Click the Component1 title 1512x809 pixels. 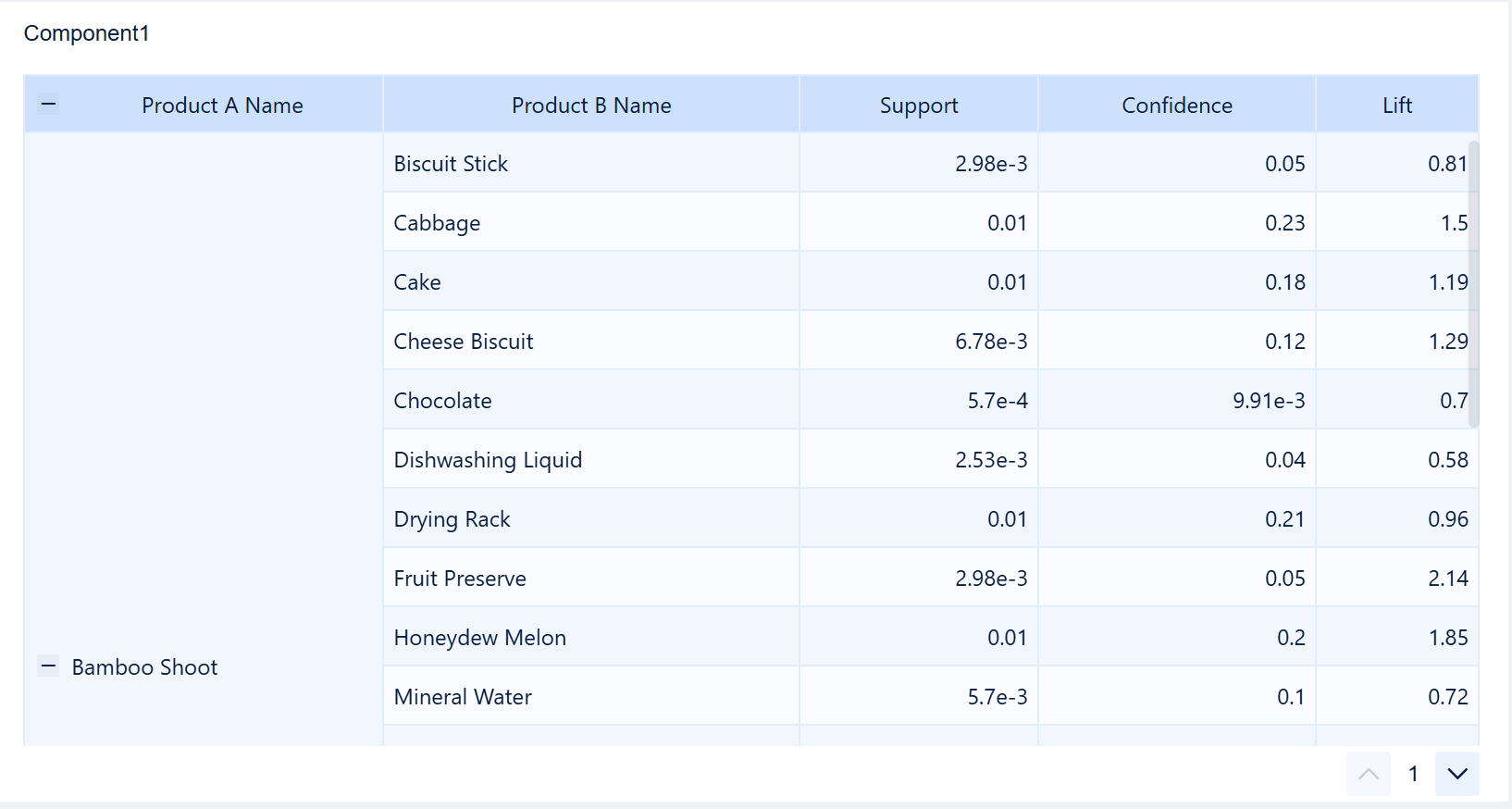pos(85,32)
